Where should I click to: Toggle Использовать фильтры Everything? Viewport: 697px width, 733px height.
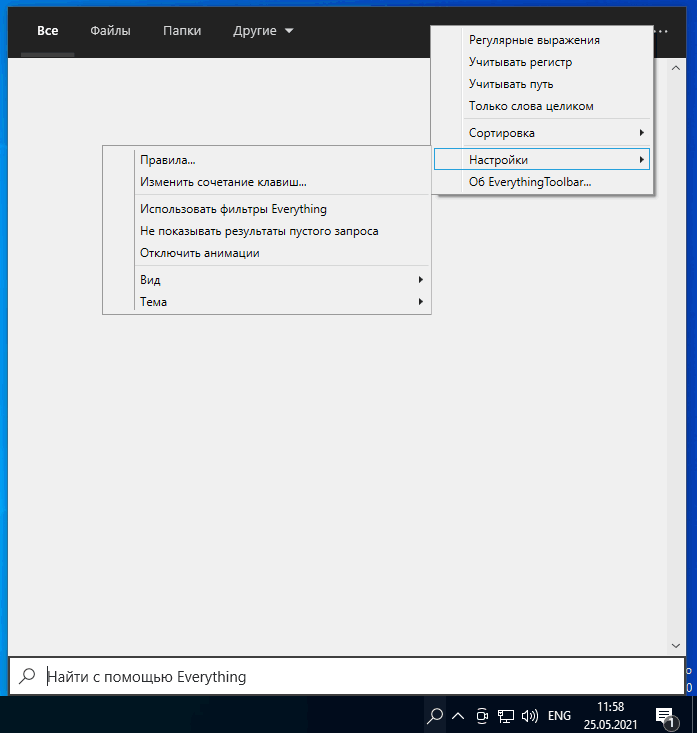[x=267, y=209]
